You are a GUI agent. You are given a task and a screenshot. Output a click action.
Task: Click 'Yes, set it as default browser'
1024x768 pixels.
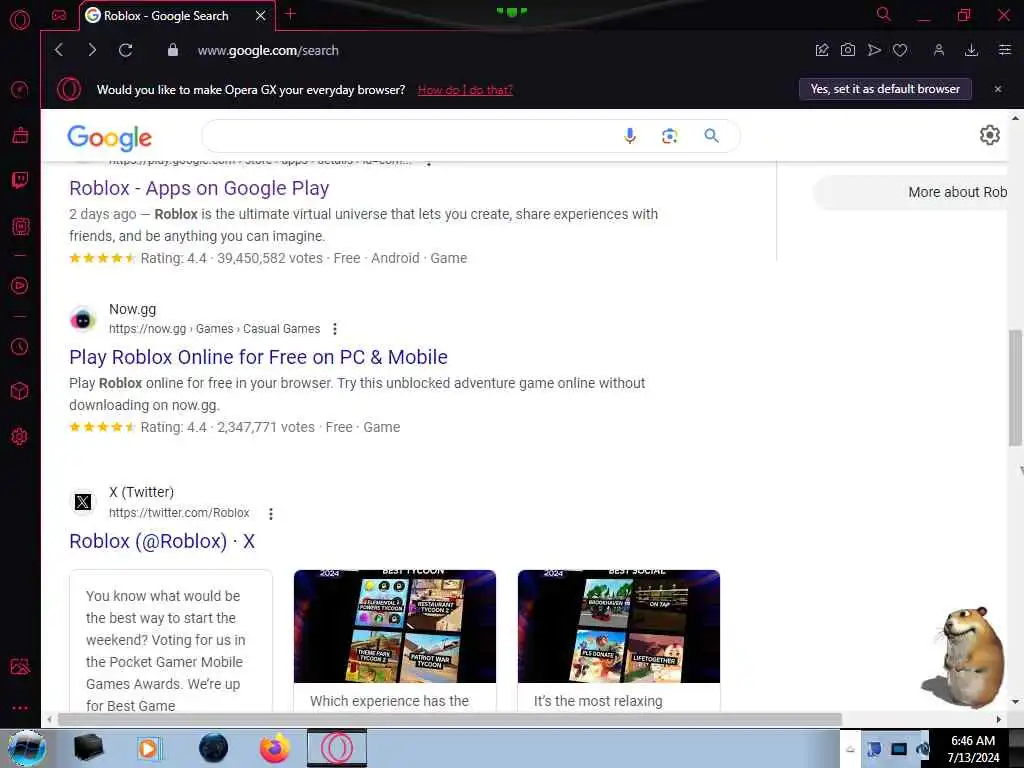(885, 89)
